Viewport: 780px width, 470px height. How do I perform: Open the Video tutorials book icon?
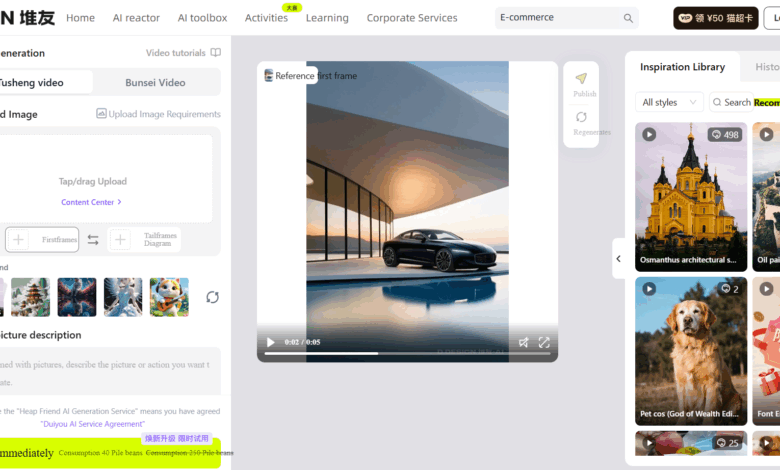click(x=216, y=53)
